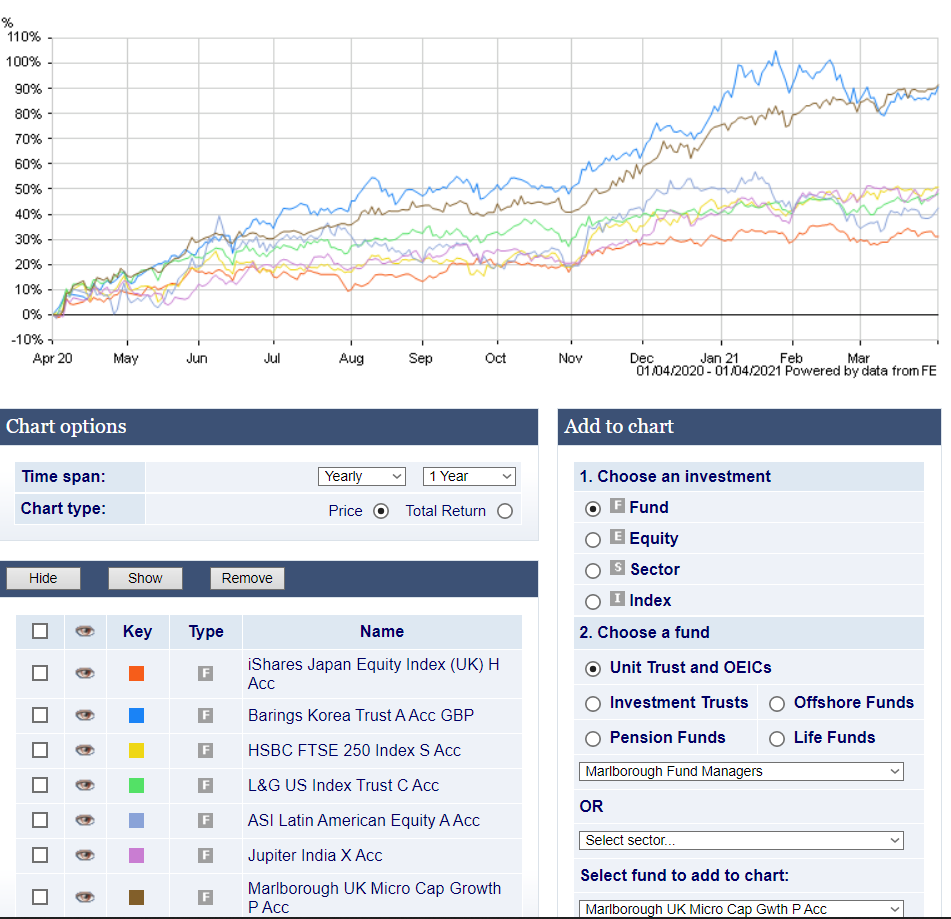The image size is (951, 919).
Task: Select the Offshore Funds radio option
Action: (777, 704)
